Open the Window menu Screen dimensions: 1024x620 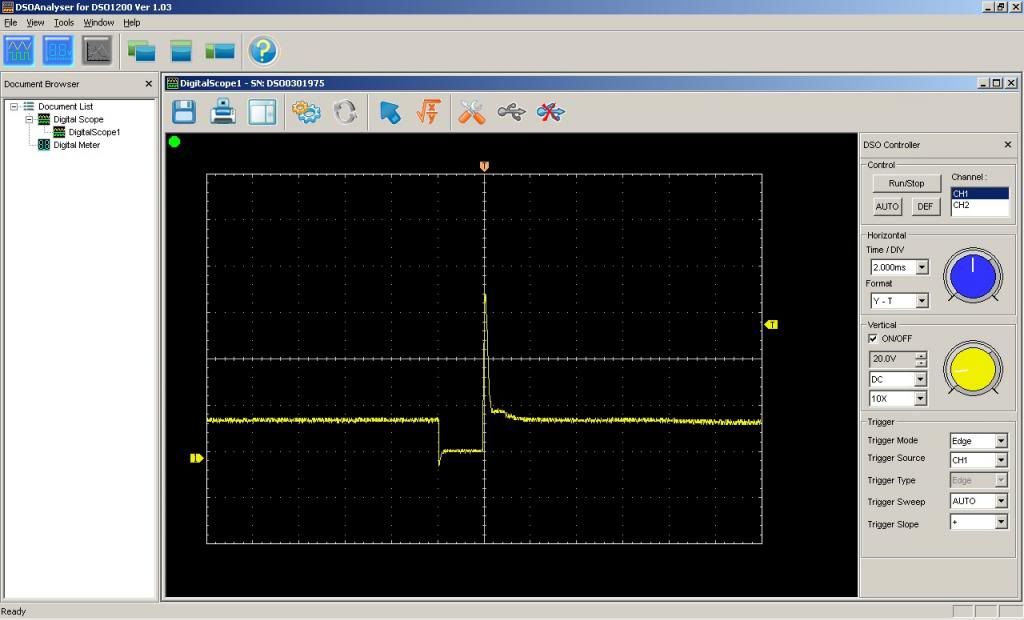pyautogui.click(x=99, y=22)
